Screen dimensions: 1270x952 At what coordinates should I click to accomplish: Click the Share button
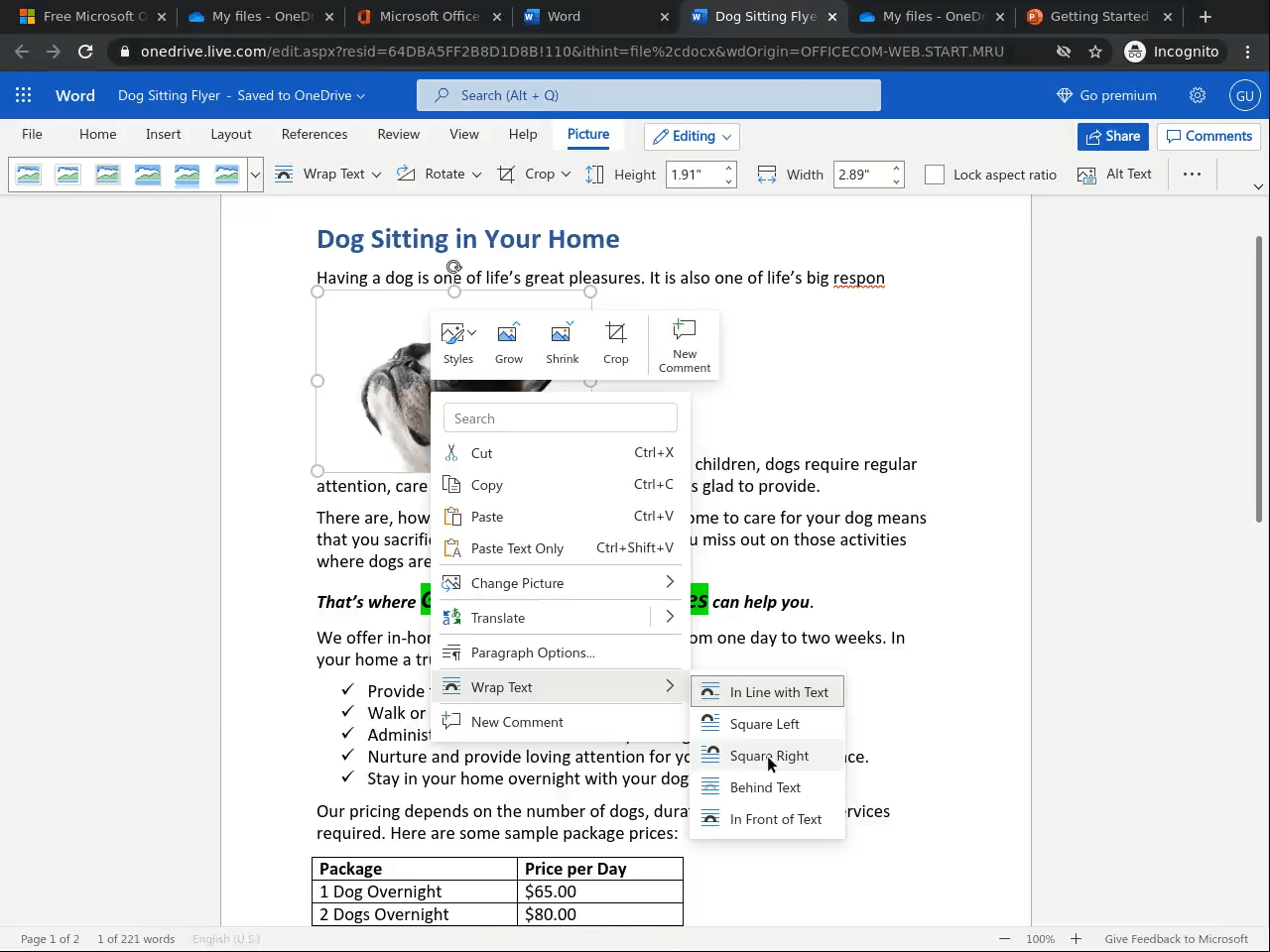1112,136
